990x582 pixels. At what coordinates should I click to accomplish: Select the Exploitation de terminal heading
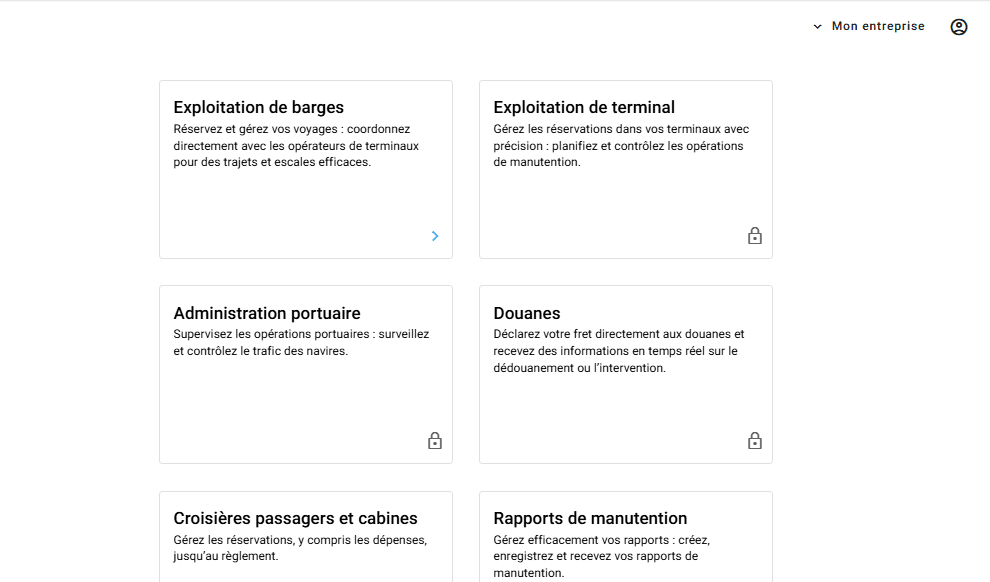(584, 107)
